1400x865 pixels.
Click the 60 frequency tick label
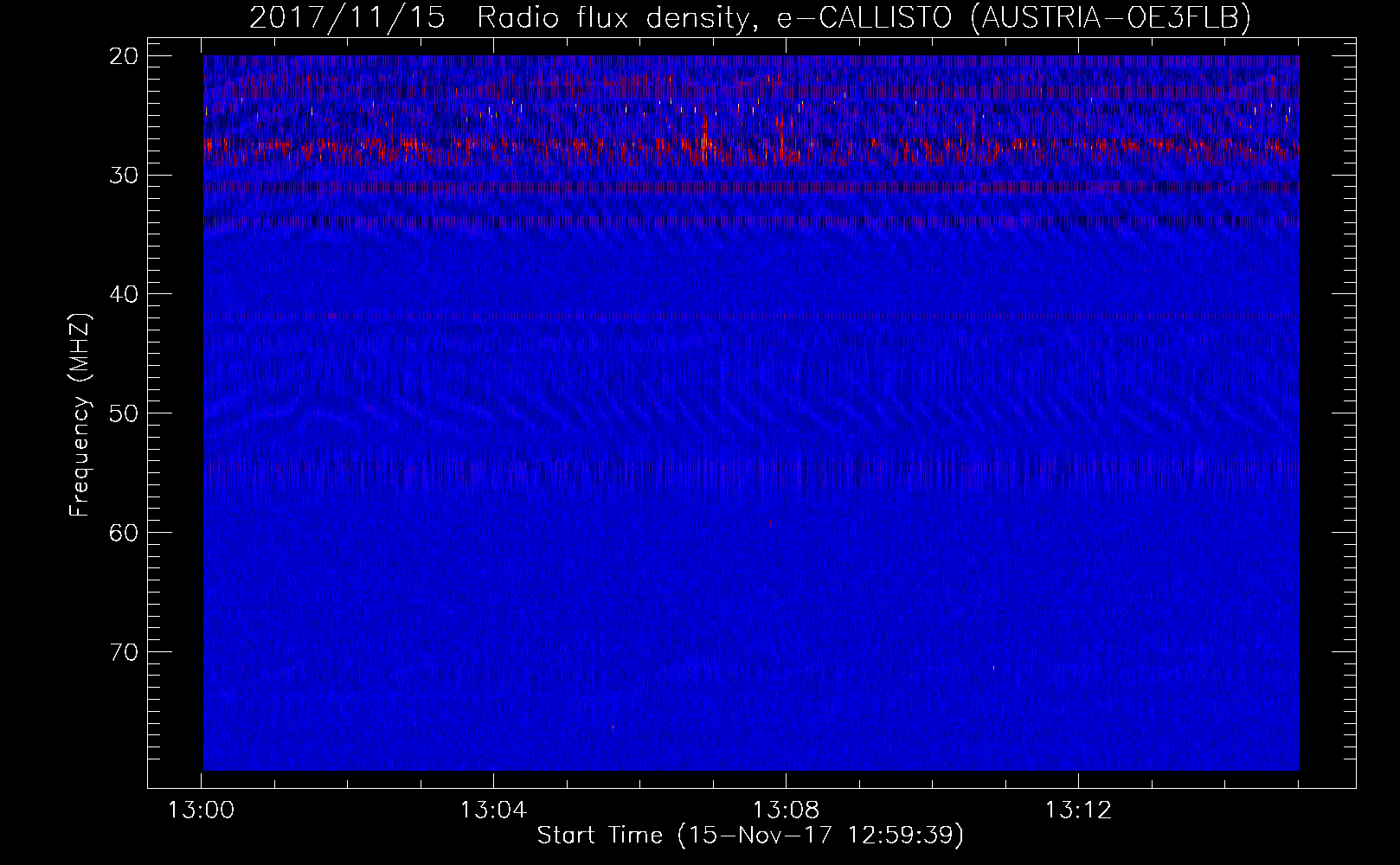125,533
